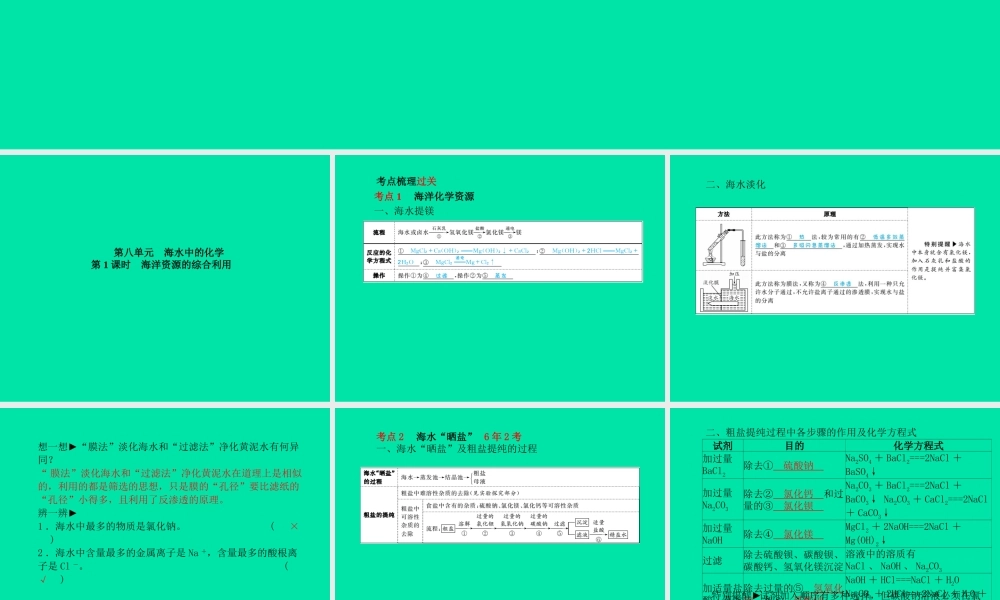Click the subheading 一、海水提镁
Viewport: 1000px width, 600px height.
(x=404, y=210)
